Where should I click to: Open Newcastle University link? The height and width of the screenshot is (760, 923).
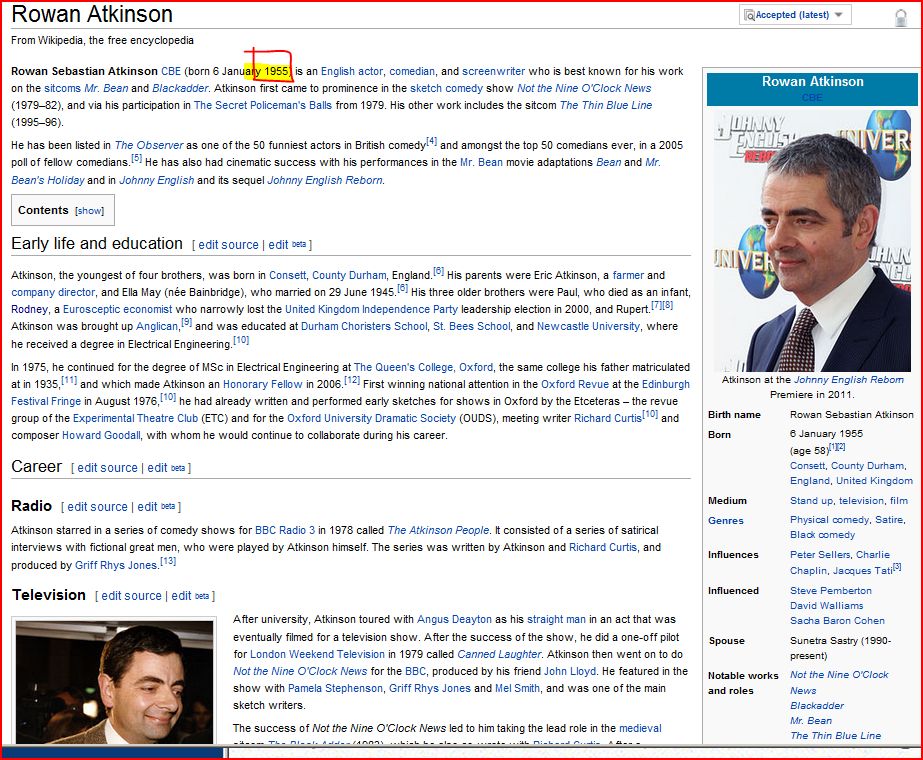588,327
